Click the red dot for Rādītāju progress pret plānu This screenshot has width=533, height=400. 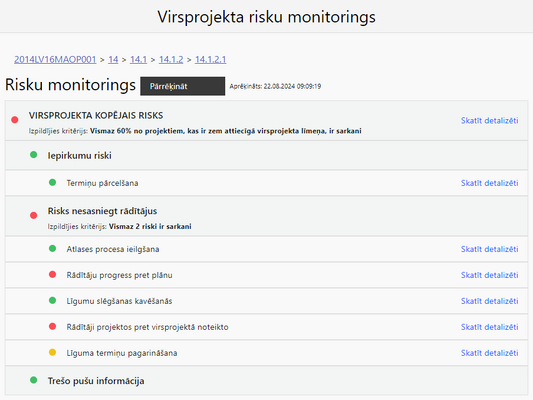point(52,274)
